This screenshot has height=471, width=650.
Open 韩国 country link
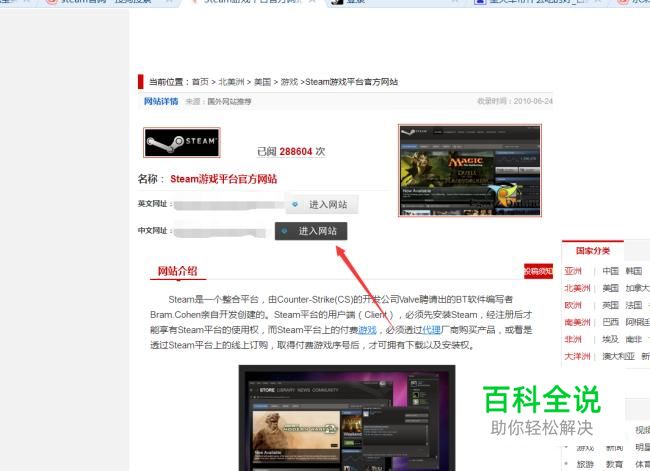point(633,271)
